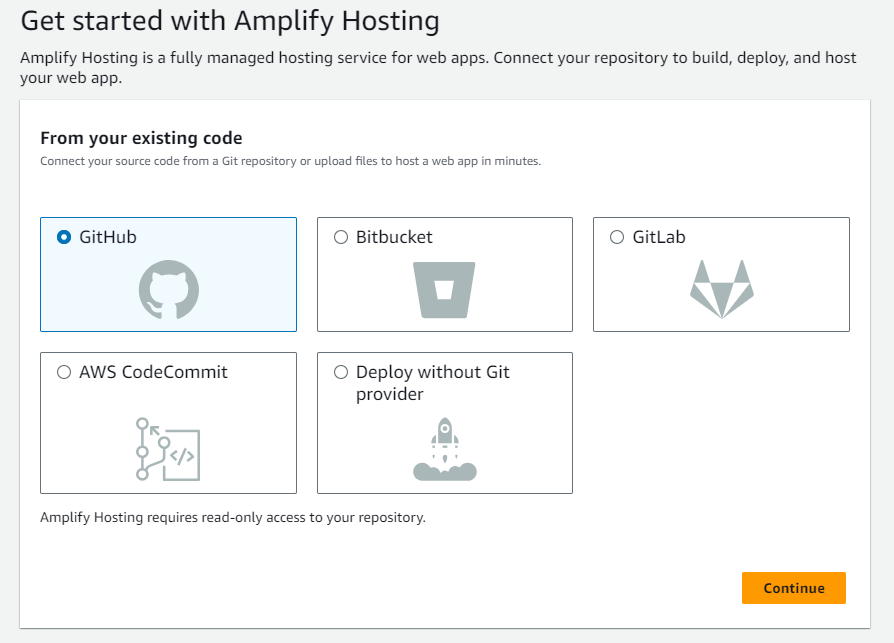Choose the Bitbucket radio button
This screenshot has height=643, width=894.
coord(341,238)
